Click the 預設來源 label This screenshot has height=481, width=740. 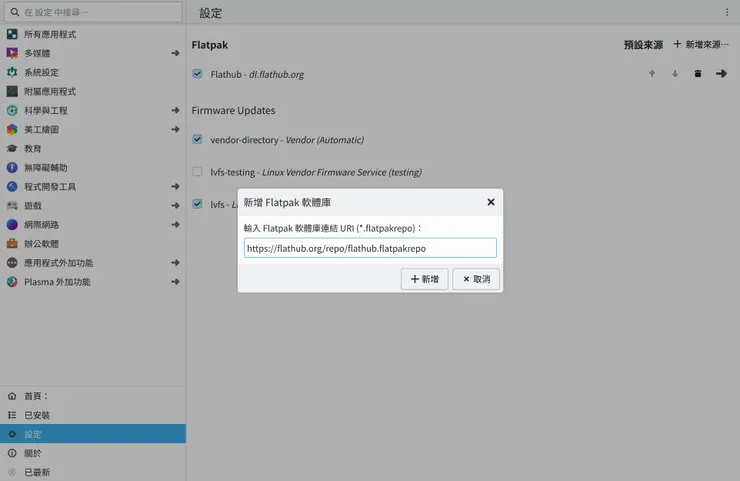643,45
